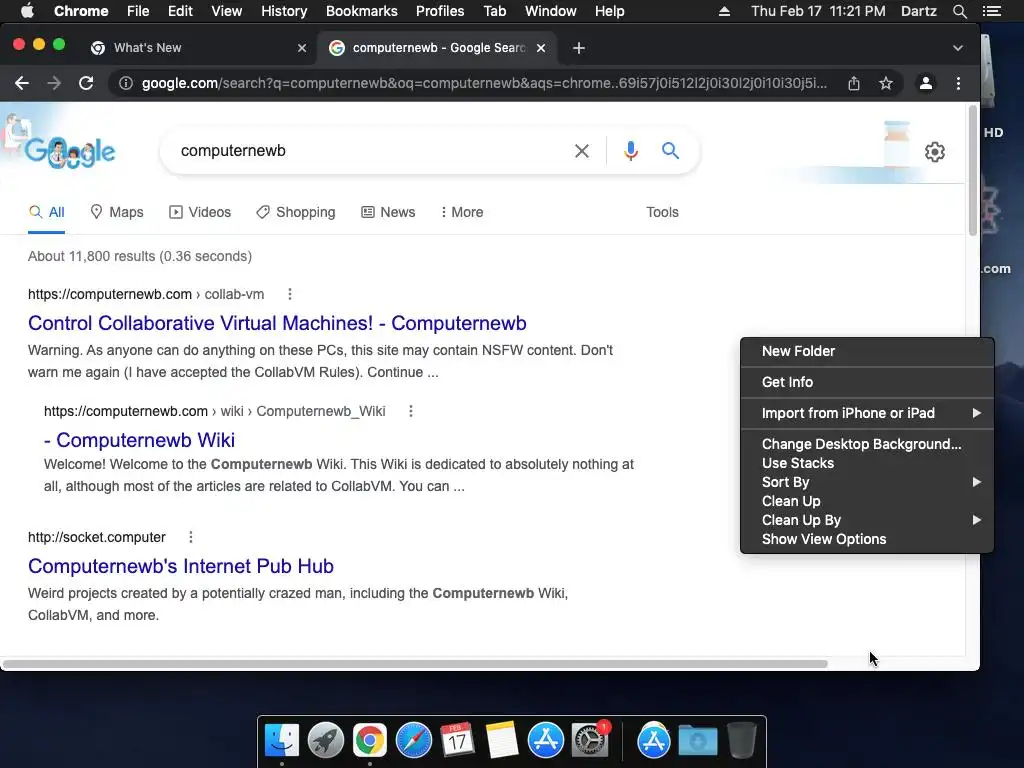
Task: Share this page via the share icon
Action: point(854,83)
